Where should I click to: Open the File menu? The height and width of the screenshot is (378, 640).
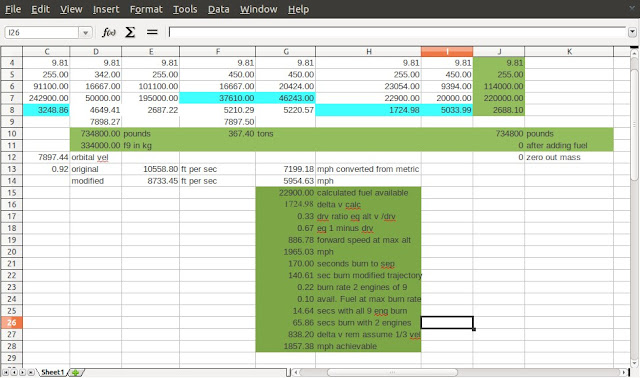[x=13, y=9]
